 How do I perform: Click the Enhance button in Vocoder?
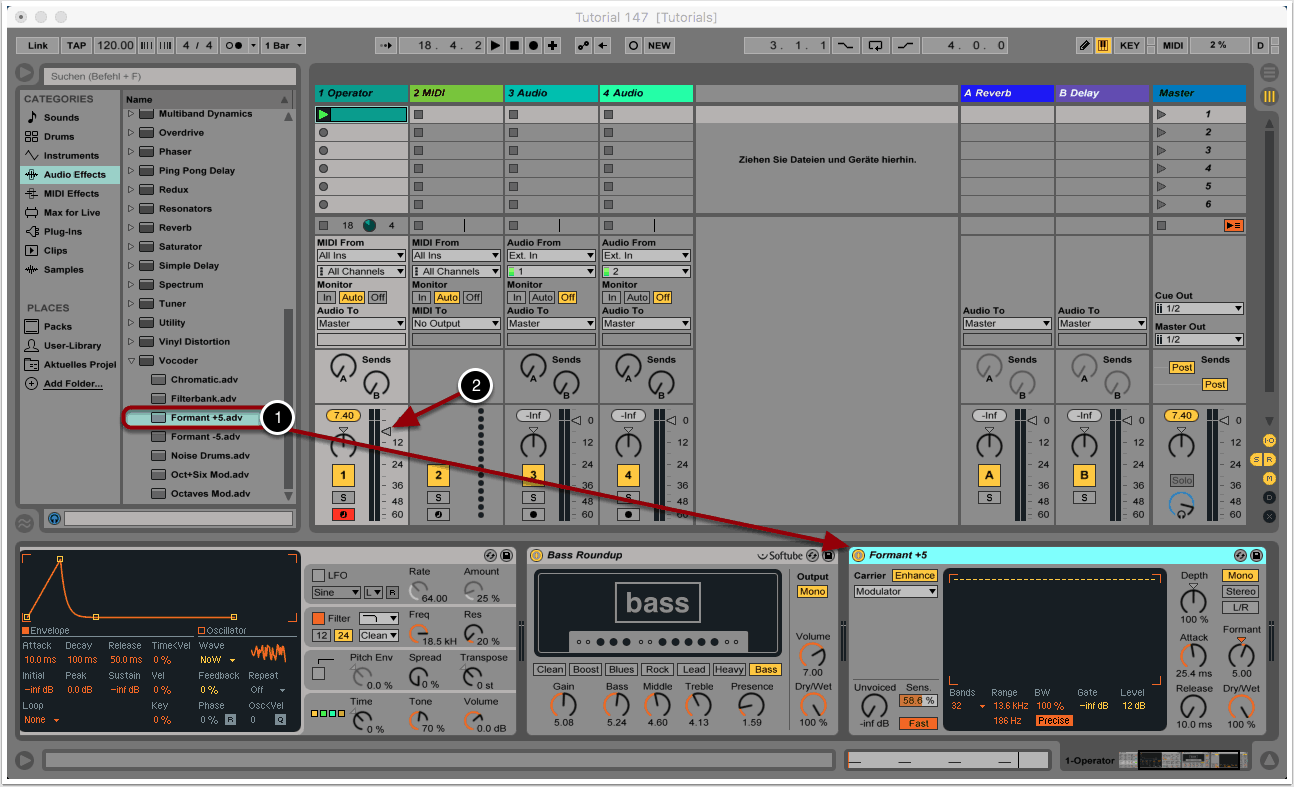pyautogui.click(x=915, y=576)
